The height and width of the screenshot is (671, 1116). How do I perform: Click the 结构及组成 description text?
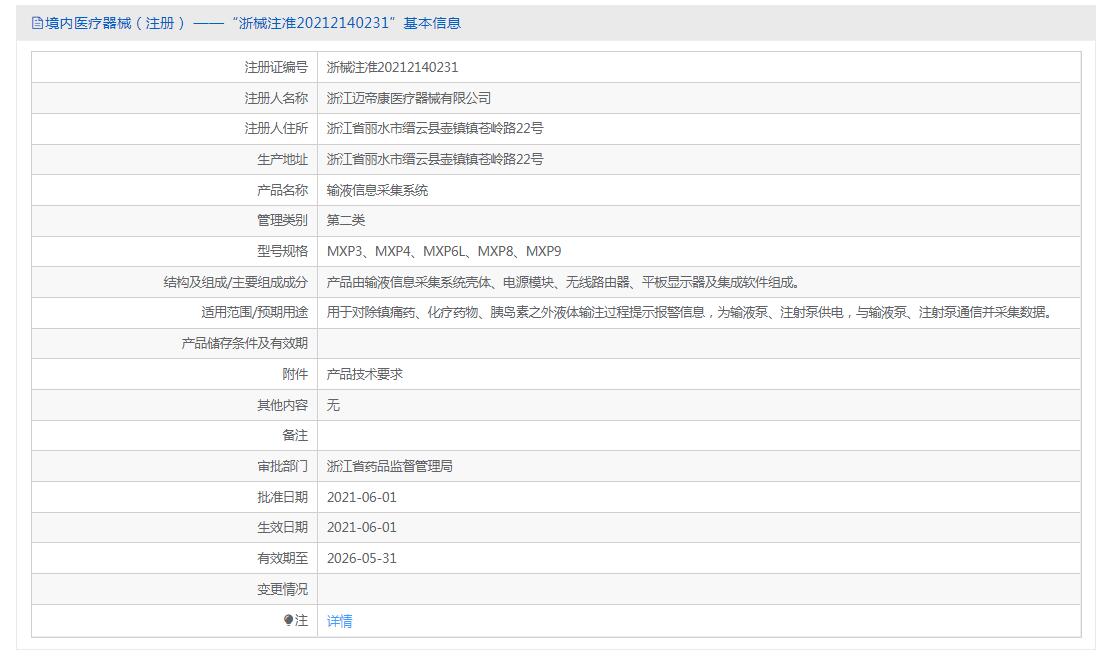coord(564,282)
